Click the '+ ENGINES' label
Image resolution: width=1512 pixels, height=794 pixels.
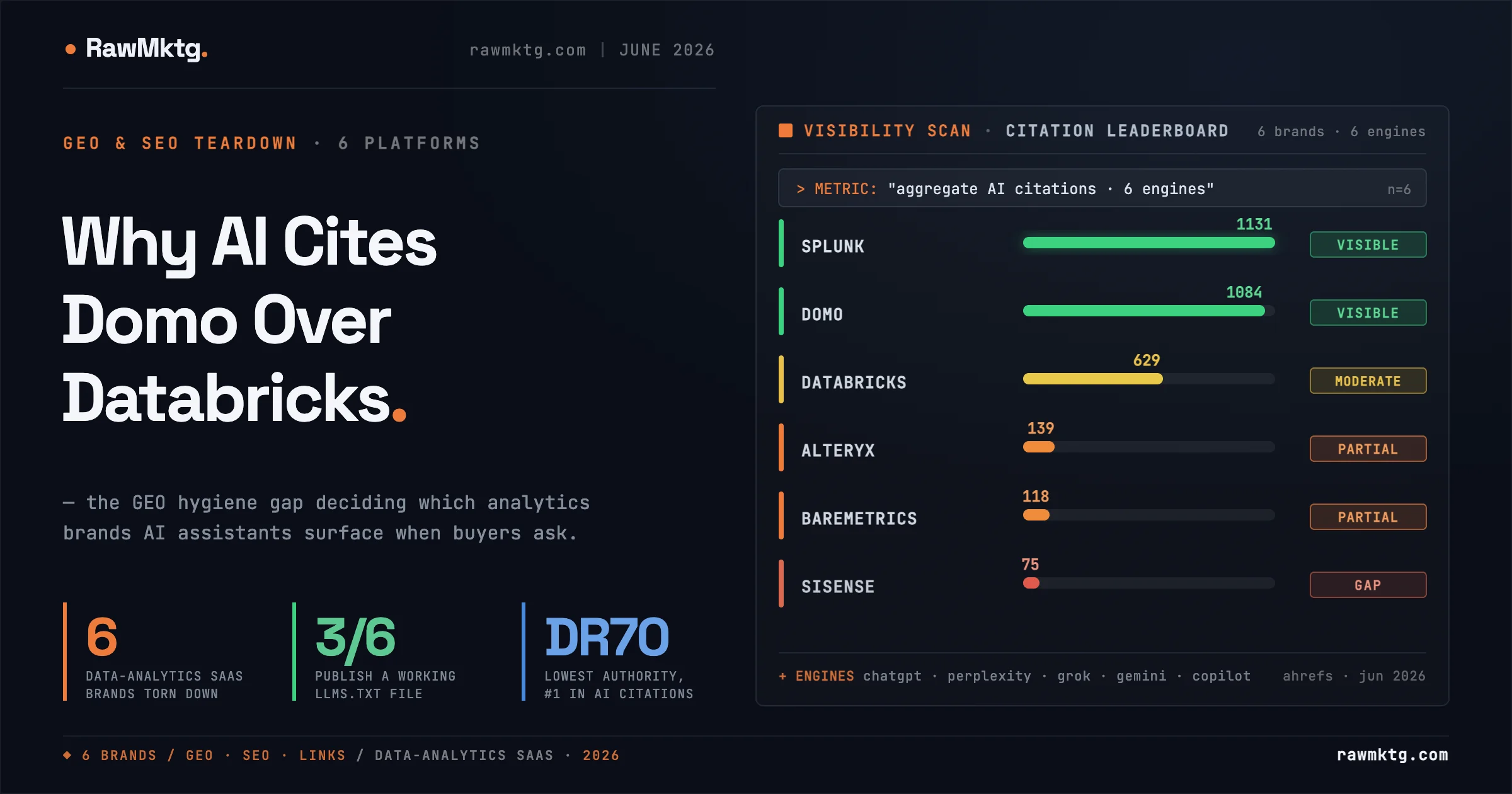click(816, 676)
